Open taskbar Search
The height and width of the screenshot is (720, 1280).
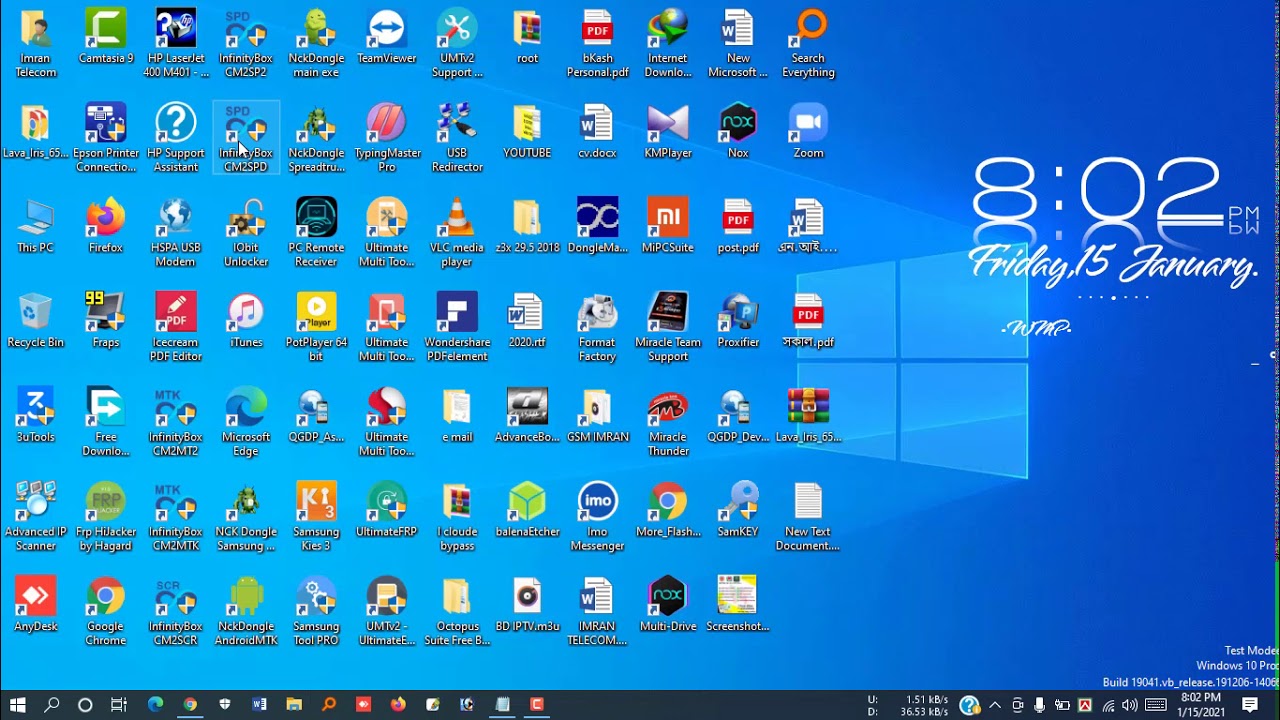(52, 705)
